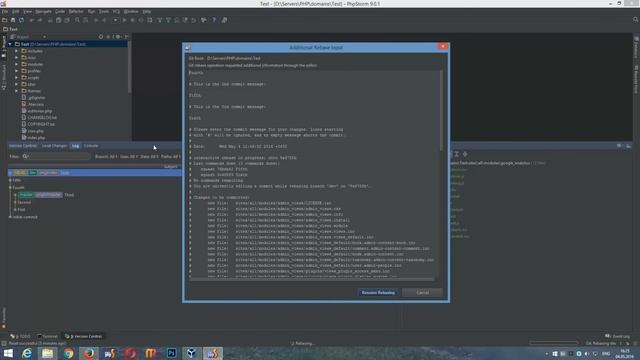Click Resume Rebasing in the rebase dialog
This screenshot has height=360, width=640.
click(378, 292)
